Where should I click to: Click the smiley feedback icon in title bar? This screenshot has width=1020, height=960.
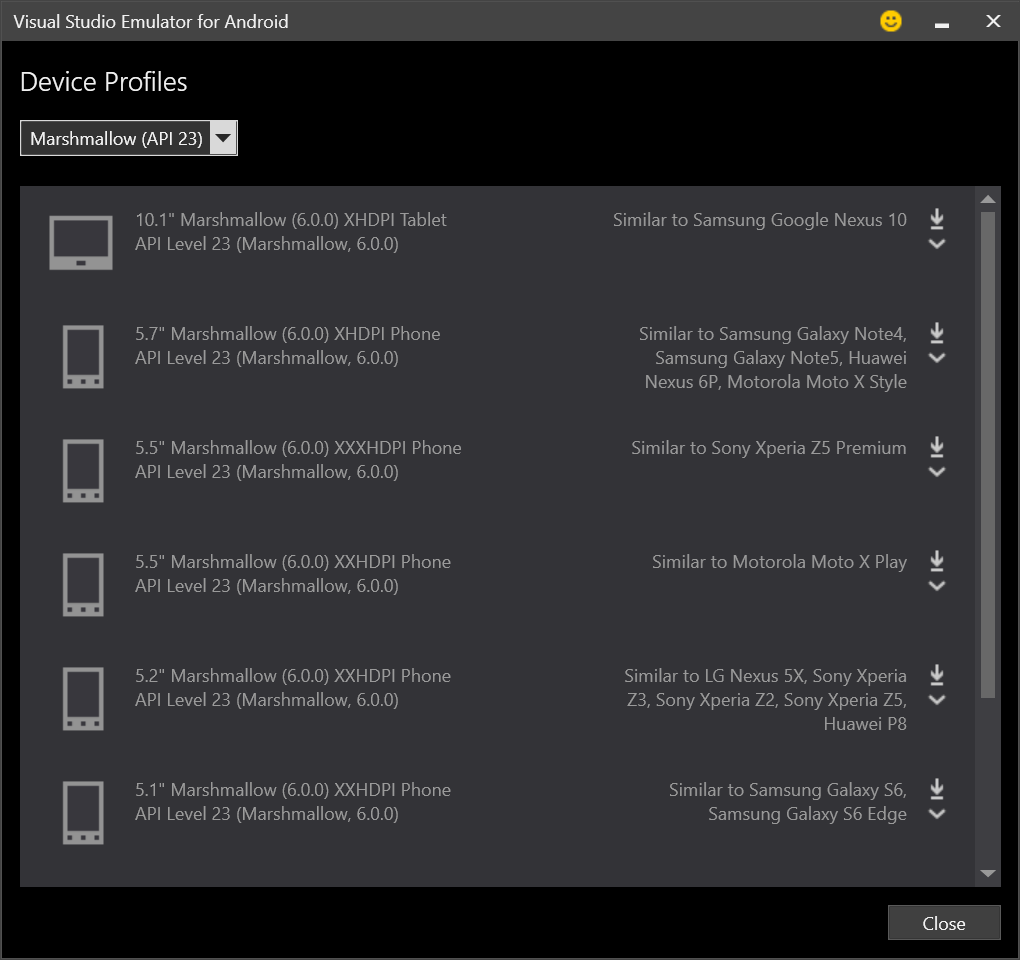tap(891, 21)
